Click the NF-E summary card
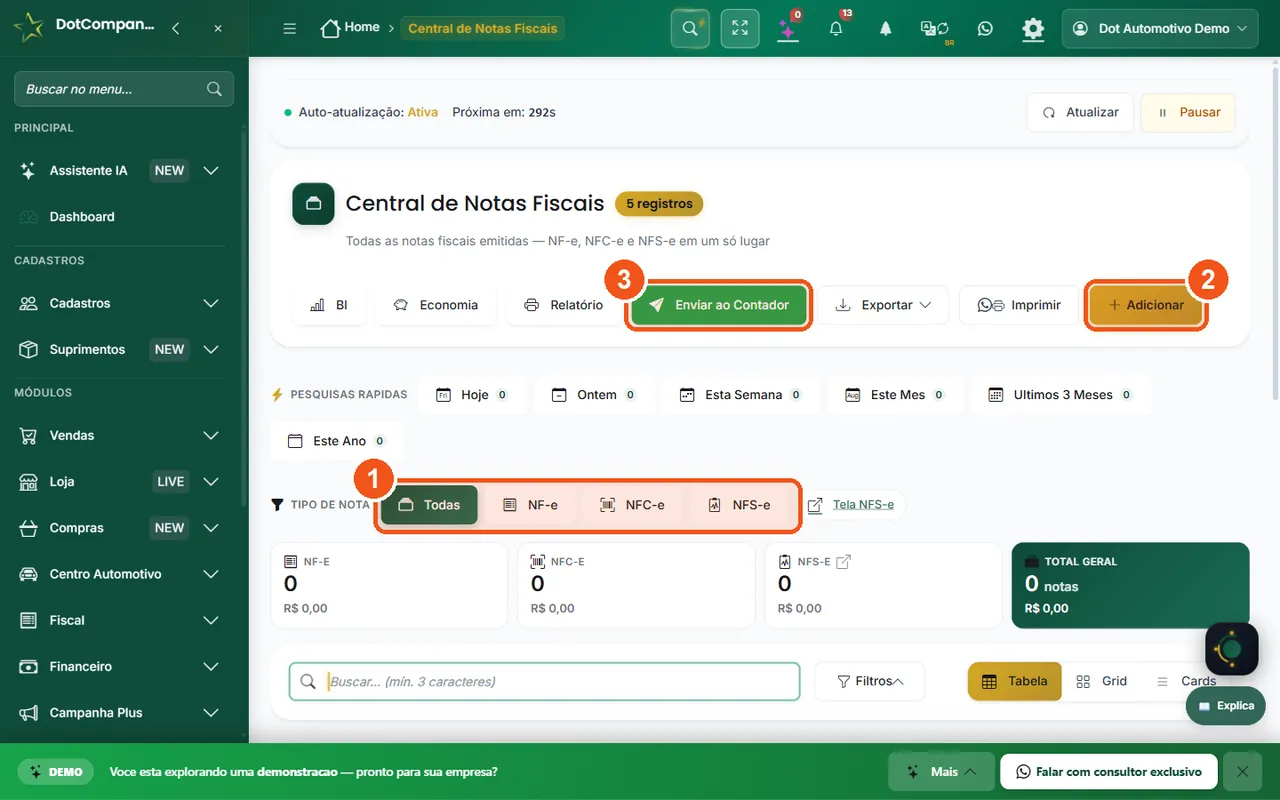Viewport: 1280px width, 800px height. click(389, 585)
